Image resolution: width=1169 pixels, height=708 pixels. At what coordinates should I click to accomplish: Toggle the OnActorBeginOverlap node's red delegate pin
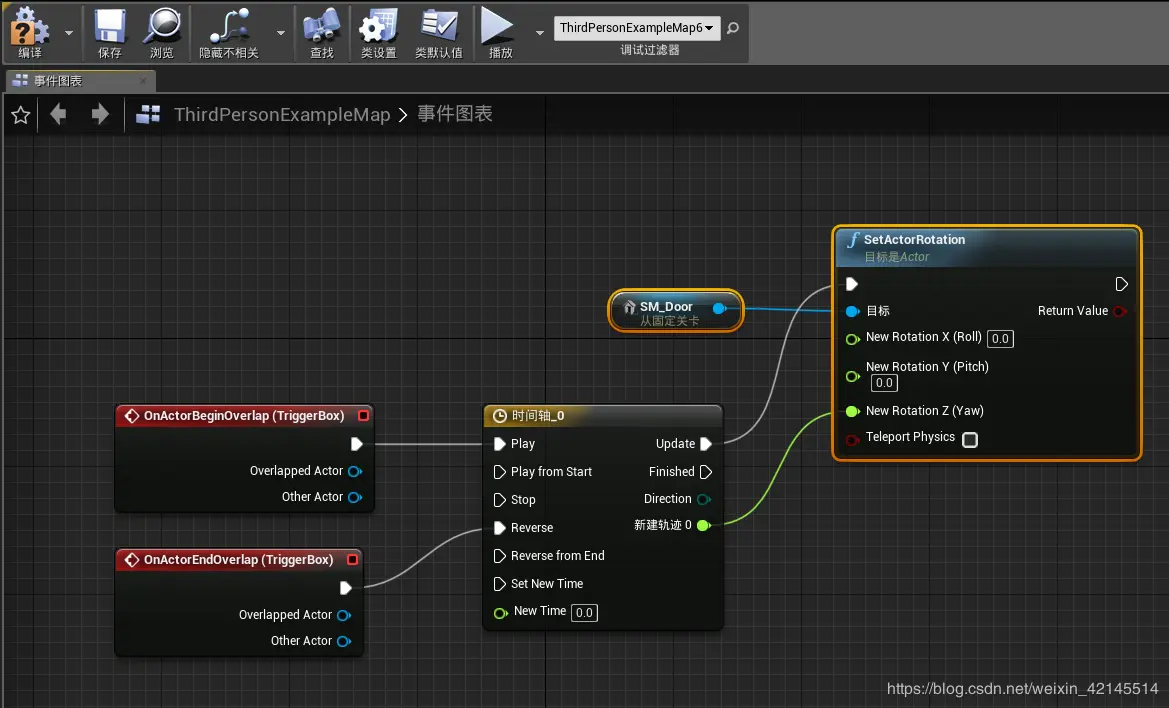pyautogui.click(x=363, y=415)
